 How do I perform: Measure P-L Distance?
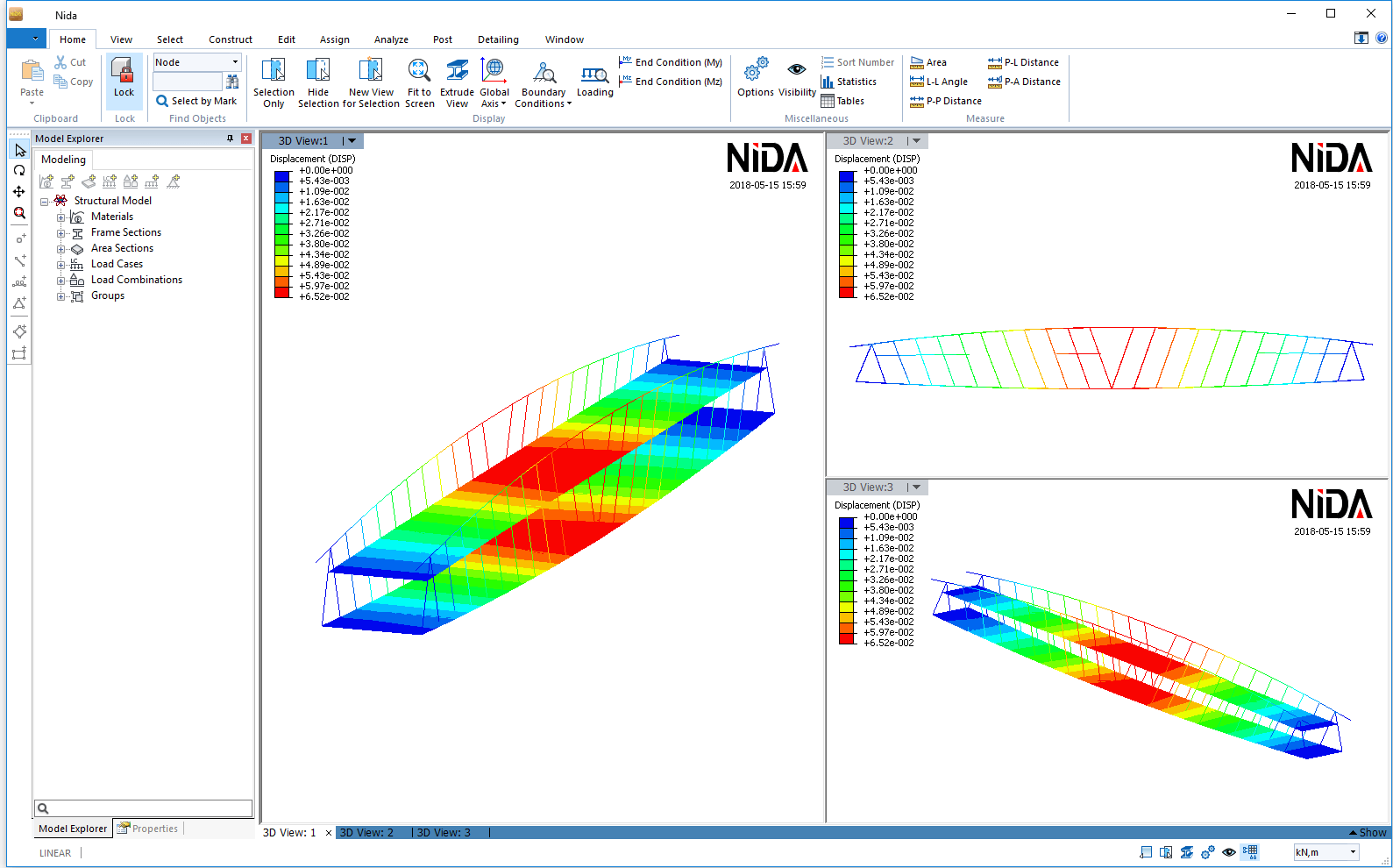1023,62
